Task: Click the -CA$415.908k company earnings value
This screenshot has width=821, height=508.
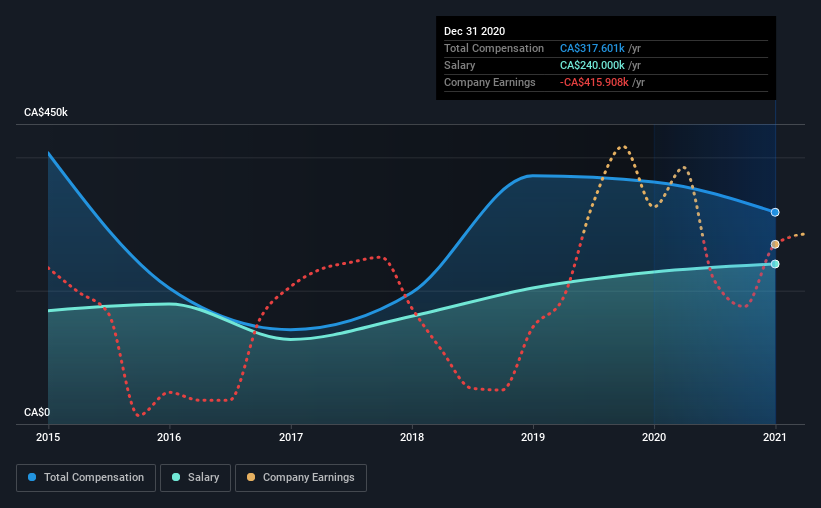Action: [594, 82]
